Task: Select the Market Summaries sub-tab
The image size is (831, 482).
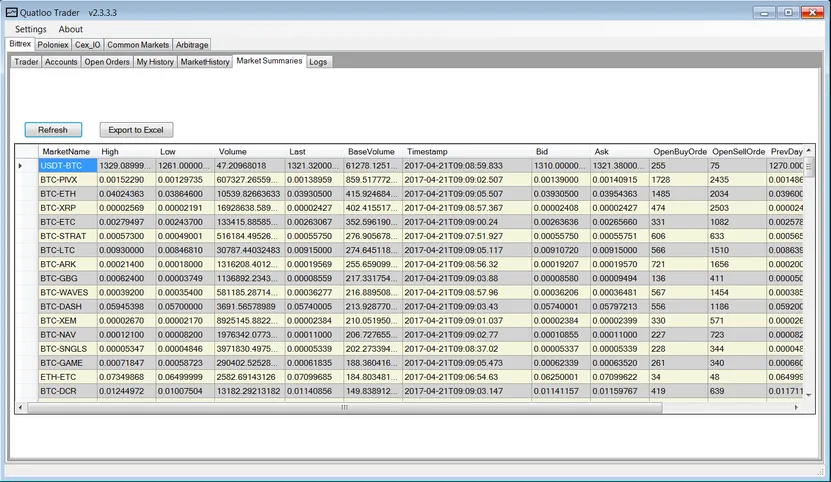Action: (x=269, y=61)
